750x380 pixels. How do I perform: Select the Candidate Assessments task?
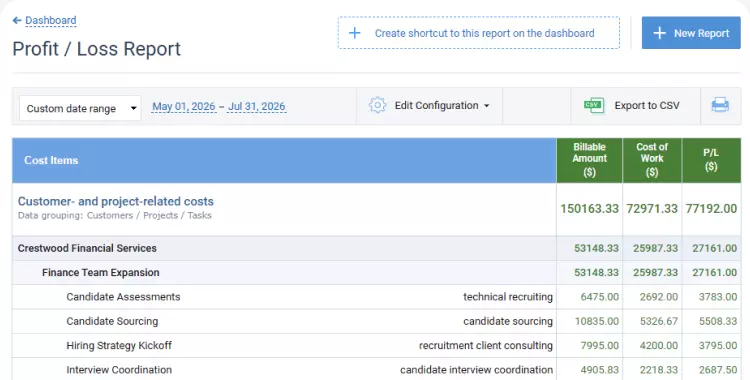(123, 297)
